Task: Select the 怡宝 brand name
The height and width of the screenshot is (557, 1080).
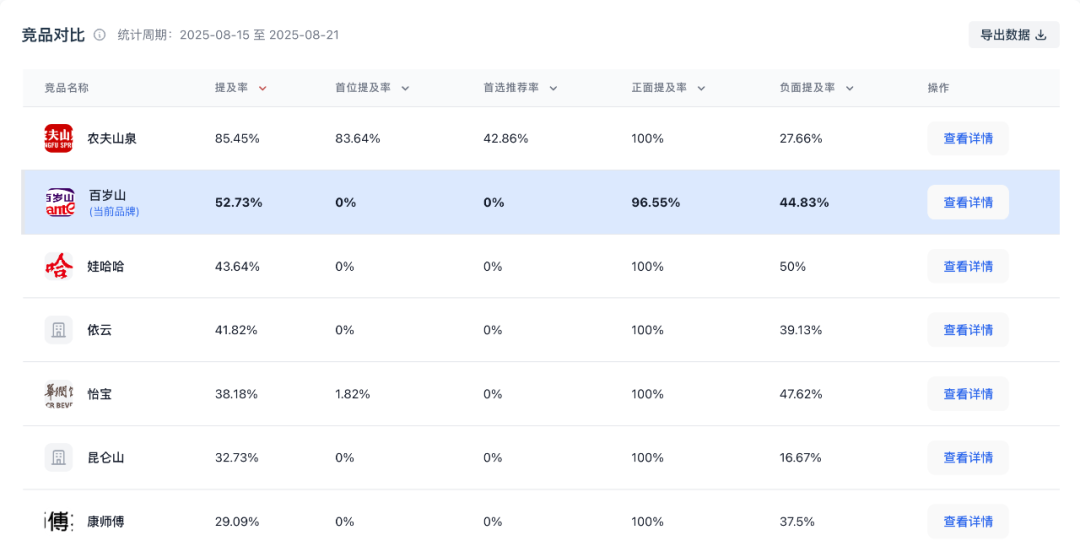Action: (99, 395)
